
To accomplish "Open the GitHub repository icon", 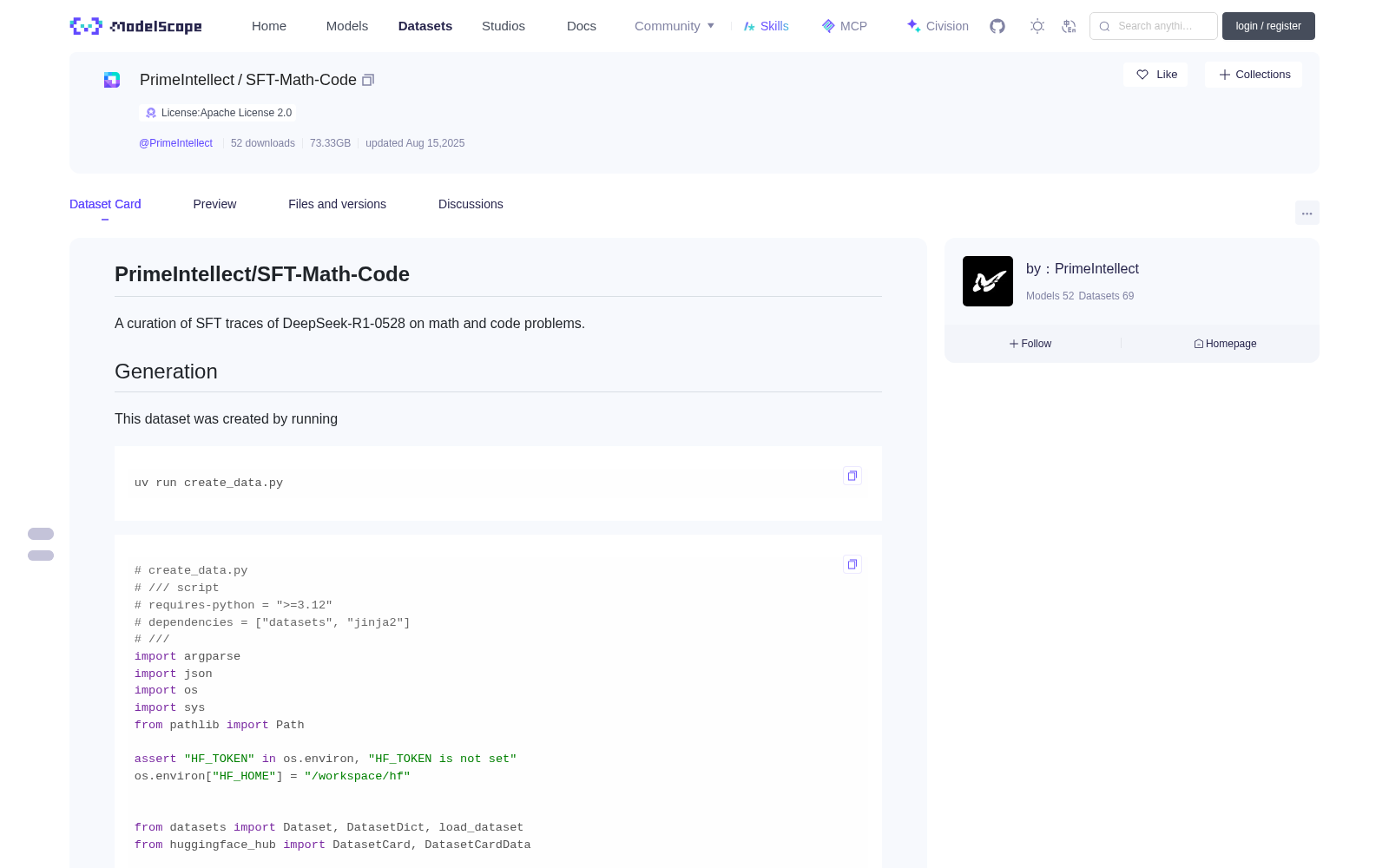I will 997,26.
